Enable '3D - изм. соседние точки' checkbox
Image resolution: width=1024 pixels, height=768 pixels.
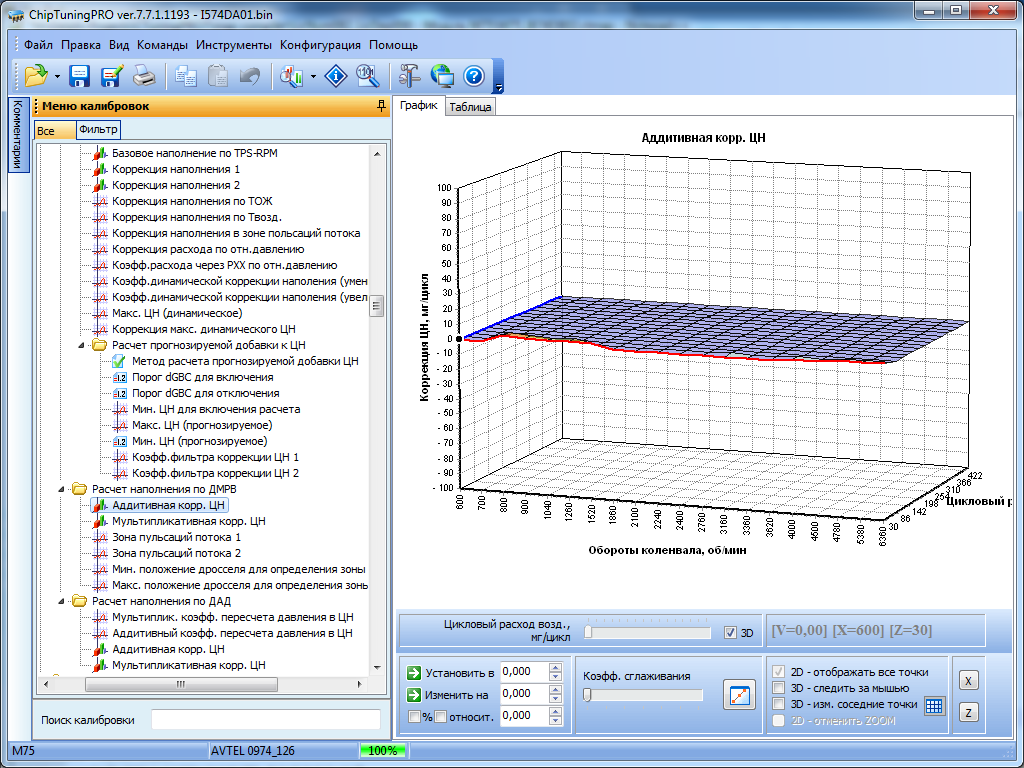(779, 704)
